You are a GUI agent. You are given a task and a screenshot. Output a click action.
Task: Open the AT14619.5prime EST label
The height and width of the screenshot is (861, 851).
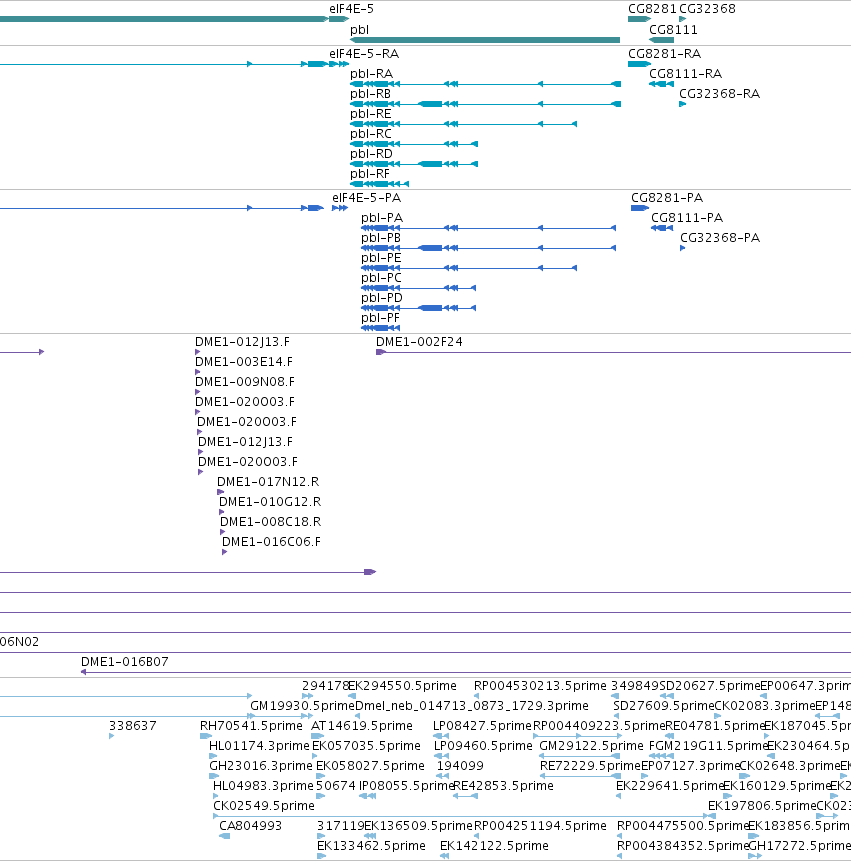(x=362, y=726)
